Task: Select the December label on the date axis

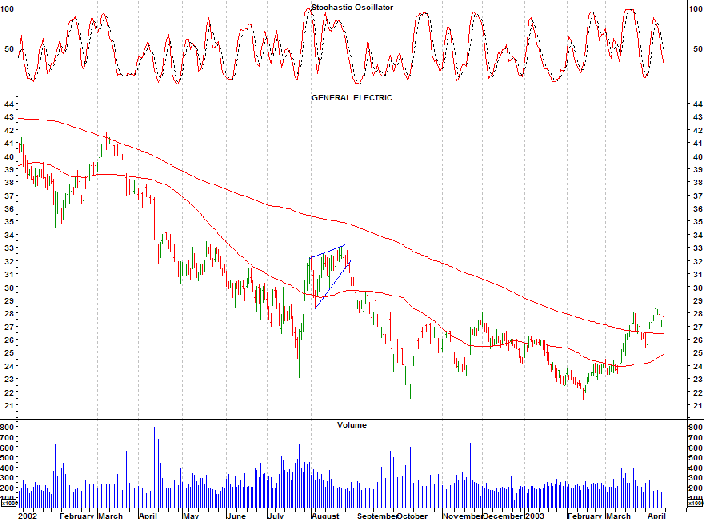Action: 503,516
